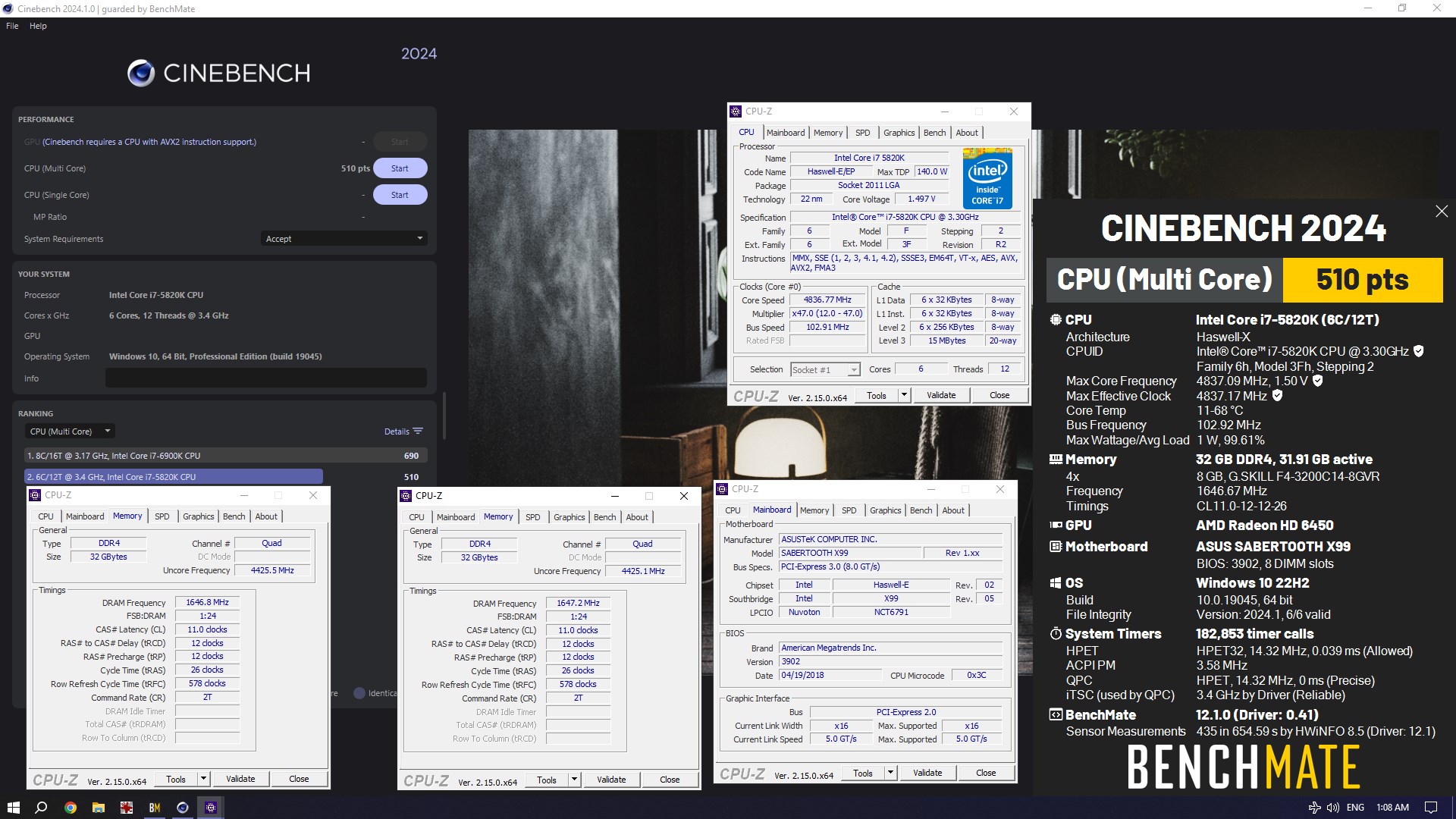Open the Help menu in Cinebench
The height and width of the screenshot is (819, 1456).
point(38,26)
